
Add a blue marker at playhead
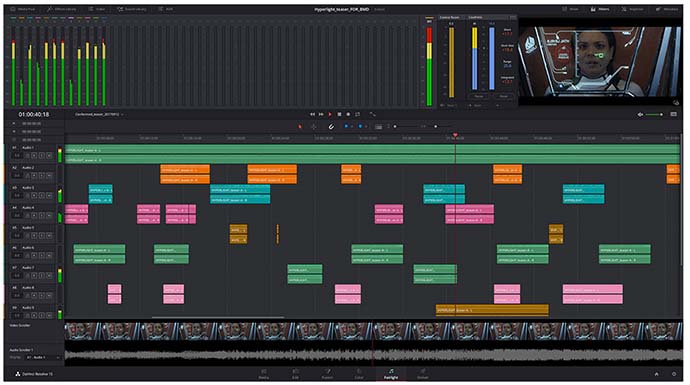pos(360,127)
